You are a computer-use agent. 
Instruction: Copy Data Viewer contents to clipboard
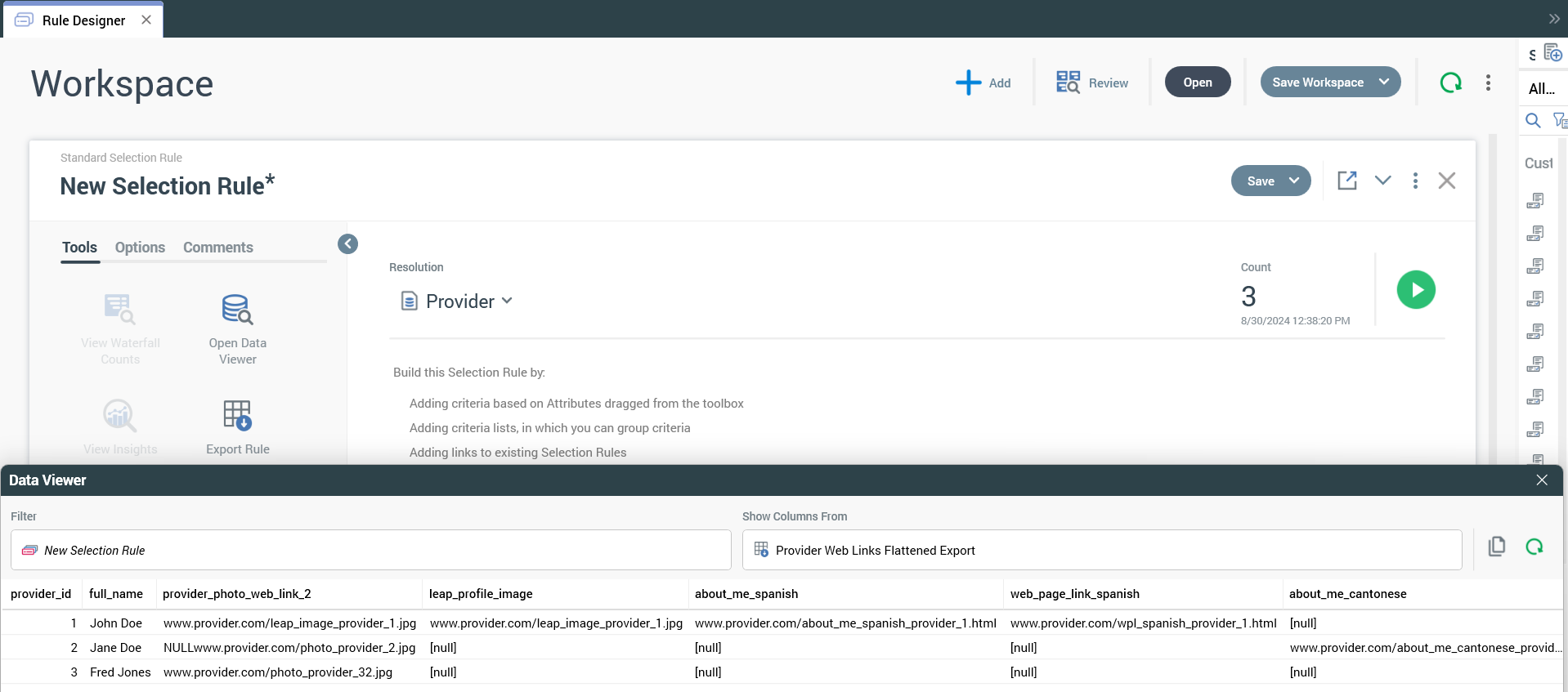click(1497, 547)
